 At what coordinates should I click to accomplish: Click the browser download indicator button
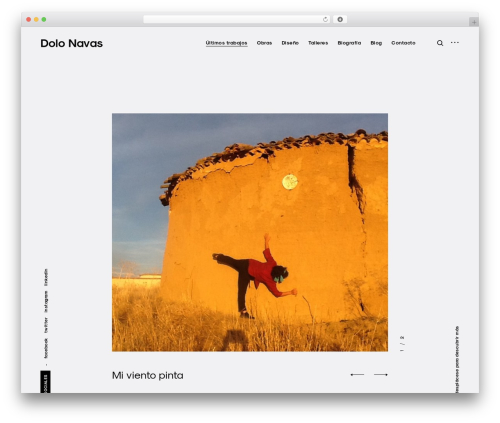(340, 20)
